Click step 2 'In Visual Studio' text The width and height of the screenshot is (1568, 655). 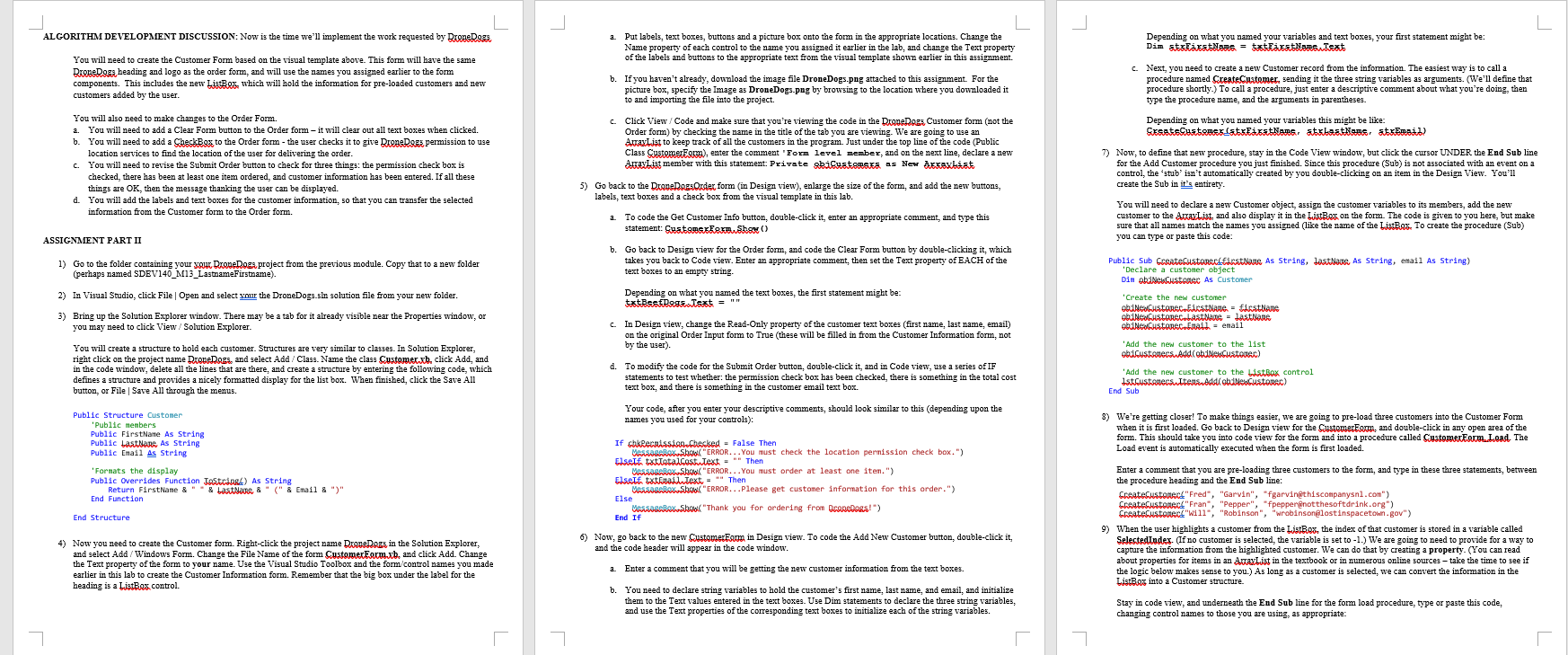265,296
